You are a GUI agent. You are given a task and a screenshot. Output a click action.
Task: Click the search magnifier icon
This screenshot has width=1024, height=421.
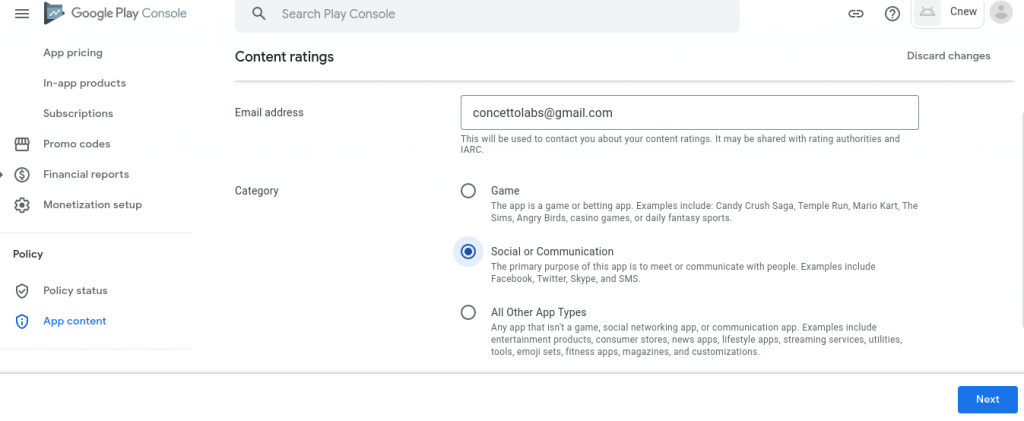259,14
